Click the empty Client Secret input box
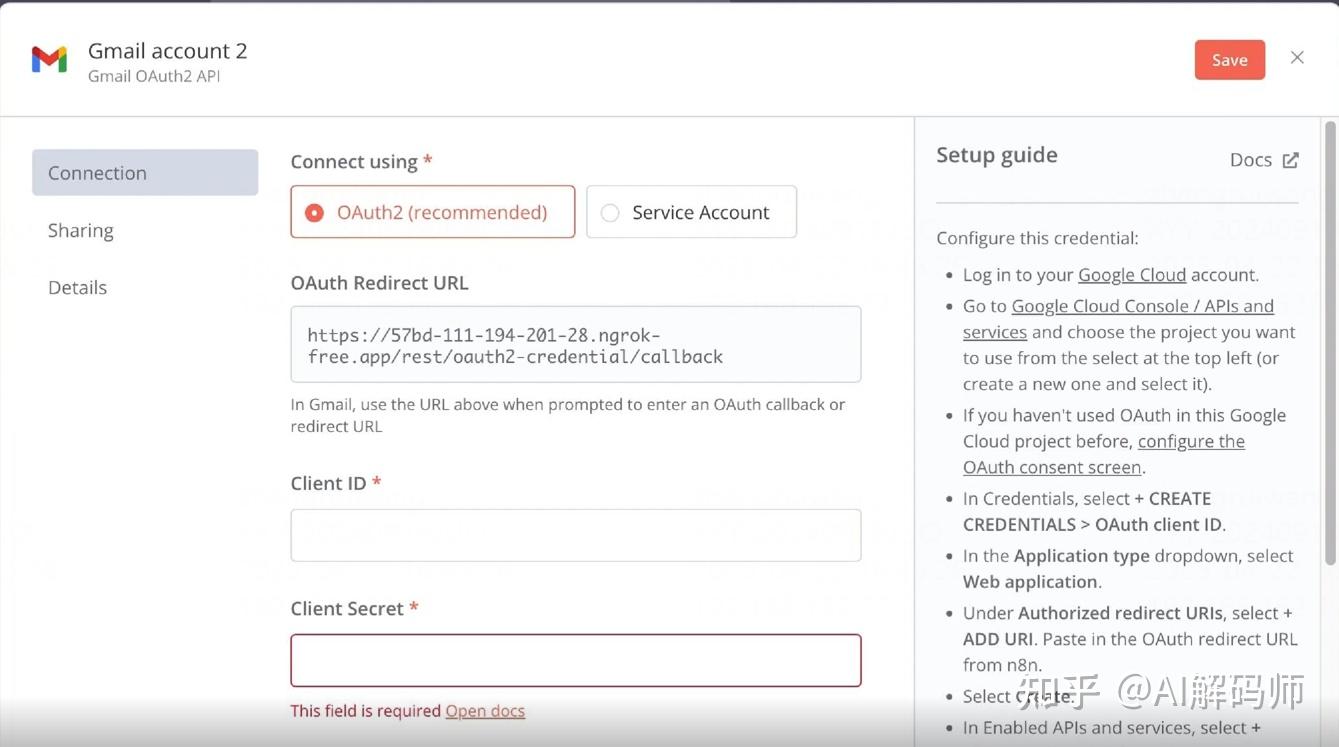 576,660
